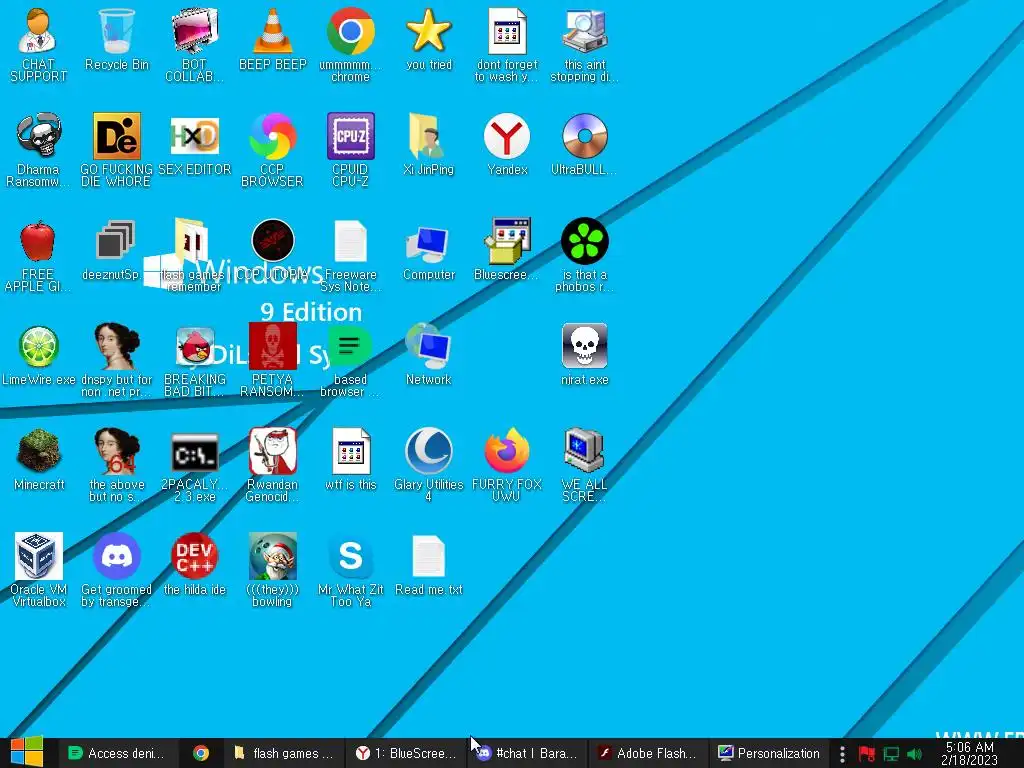Open CPUID CPU-Z shortcut
Image resolution: width=1024 pixels, height=768 pixels.
point(351,150)
